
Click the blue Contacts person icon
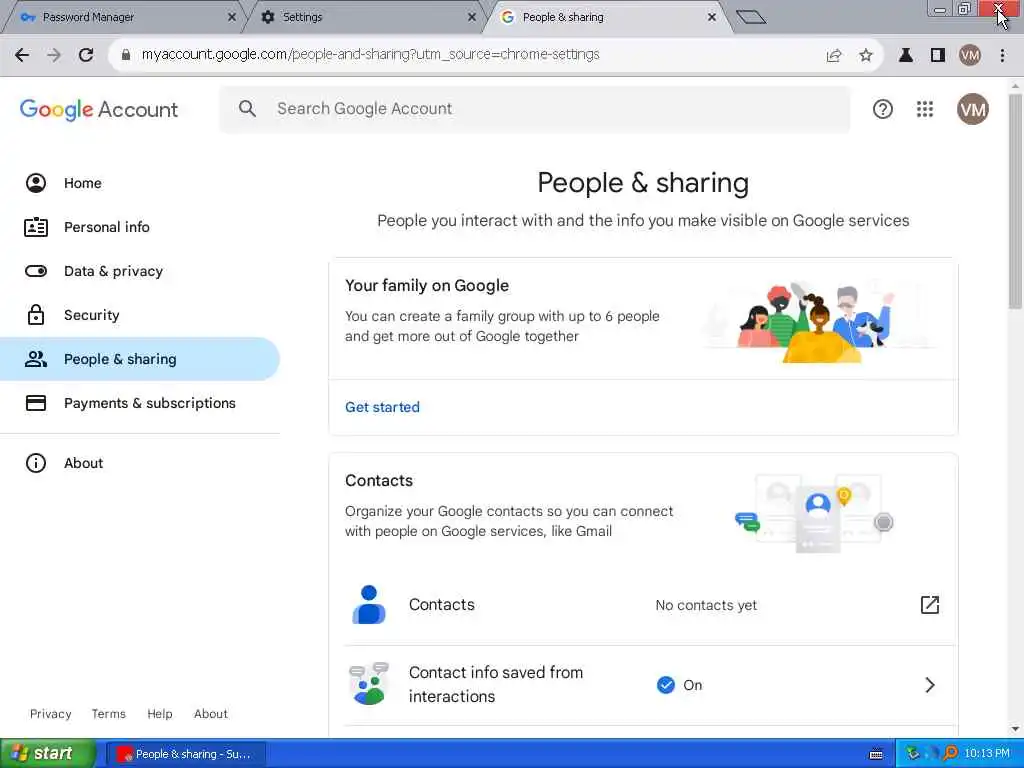[369, 605]
